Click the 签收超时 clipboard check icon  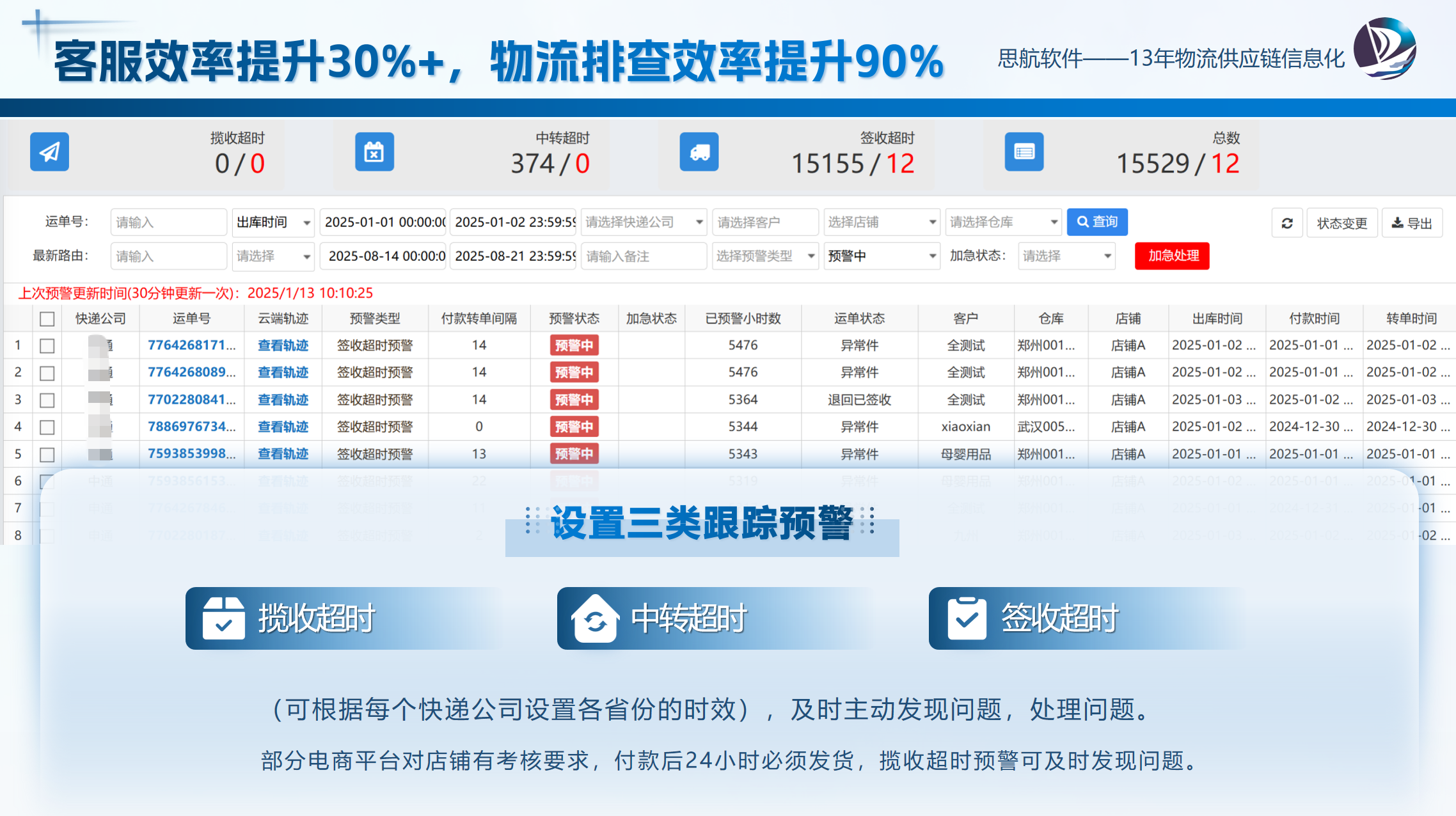[967, 618]
